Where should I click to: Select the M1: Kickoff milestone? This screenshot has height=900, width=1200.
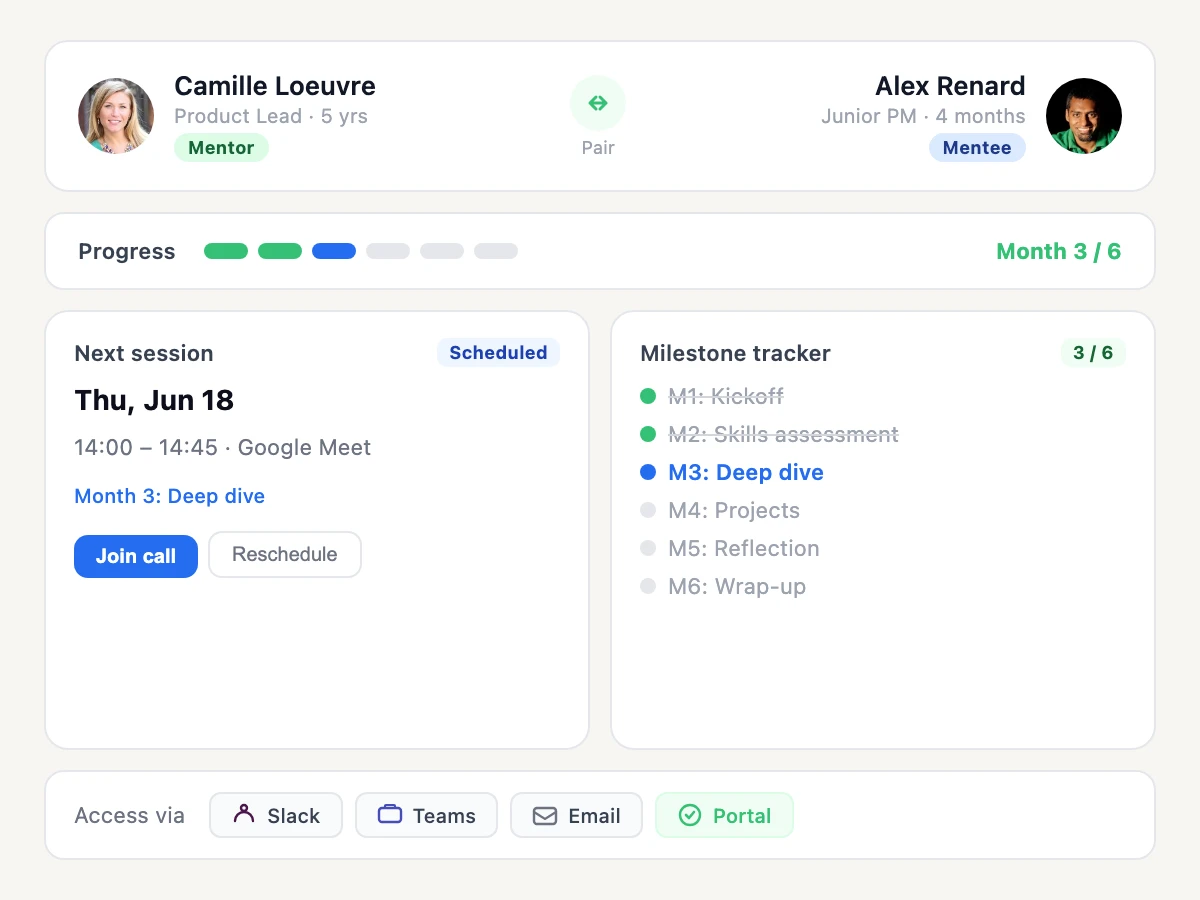tap(726, 396)
